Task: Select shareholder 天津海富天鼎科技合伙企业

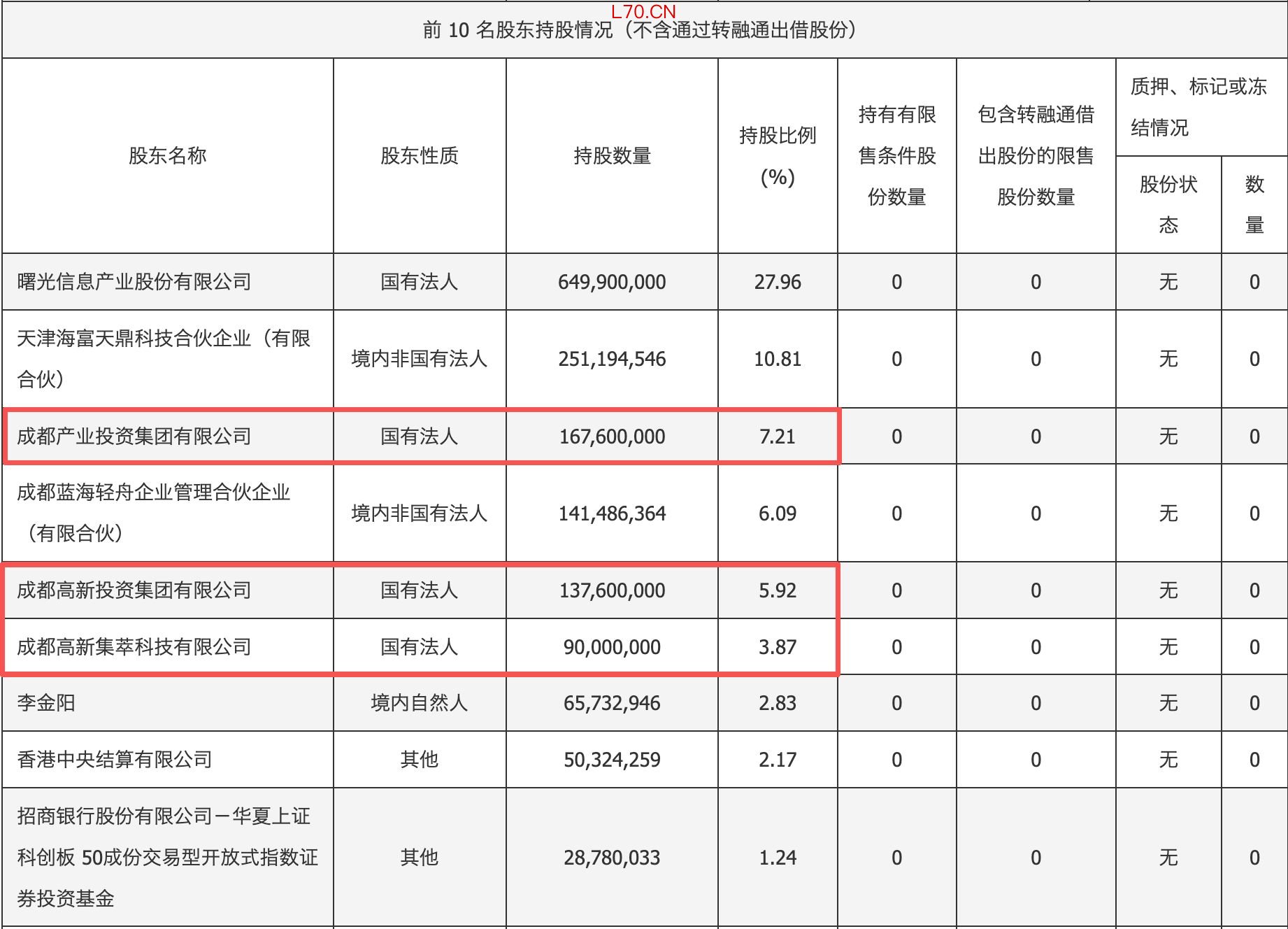Action: tap(164, 359)
